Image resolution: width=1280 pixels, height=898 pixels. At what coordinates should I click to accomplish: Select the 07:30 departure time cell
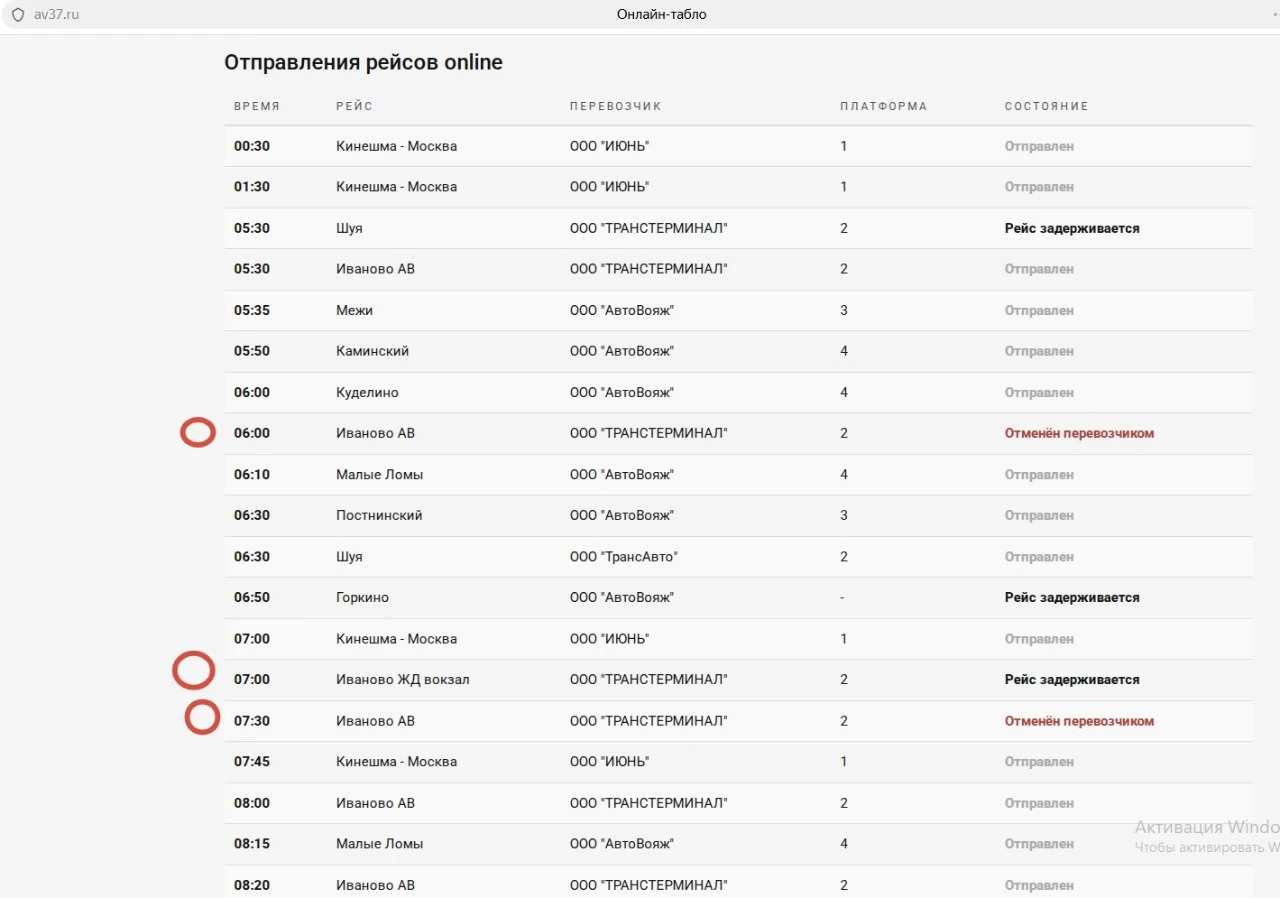252,720
